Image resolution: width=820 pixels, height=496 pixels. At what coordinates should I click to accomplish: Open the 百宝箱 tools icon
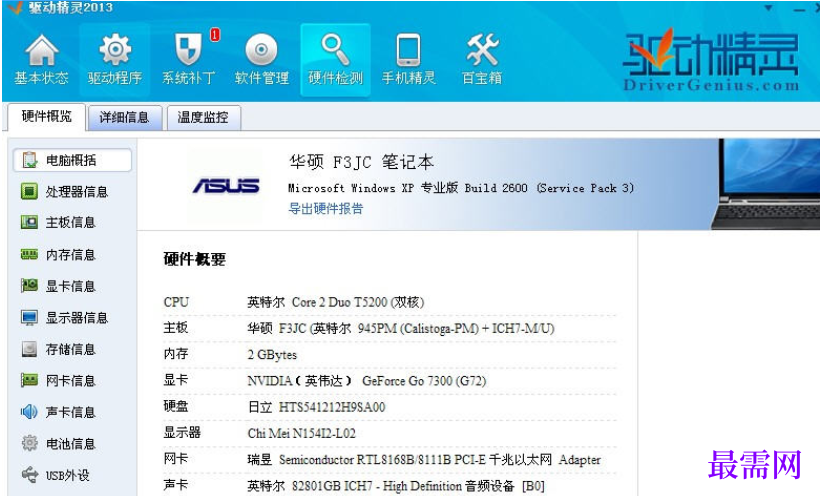(482, 50)
